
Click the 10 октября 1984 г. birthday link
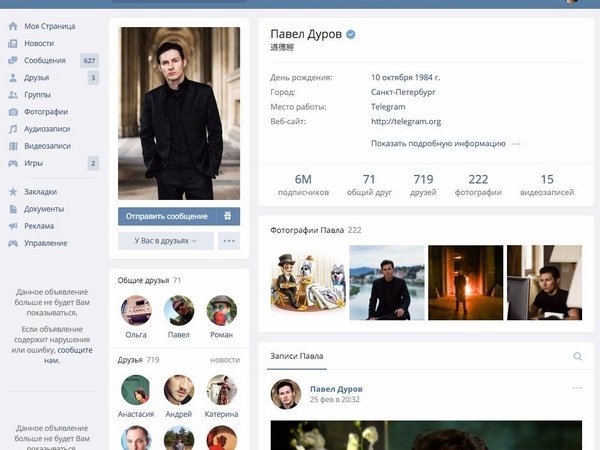click(405, 77)
